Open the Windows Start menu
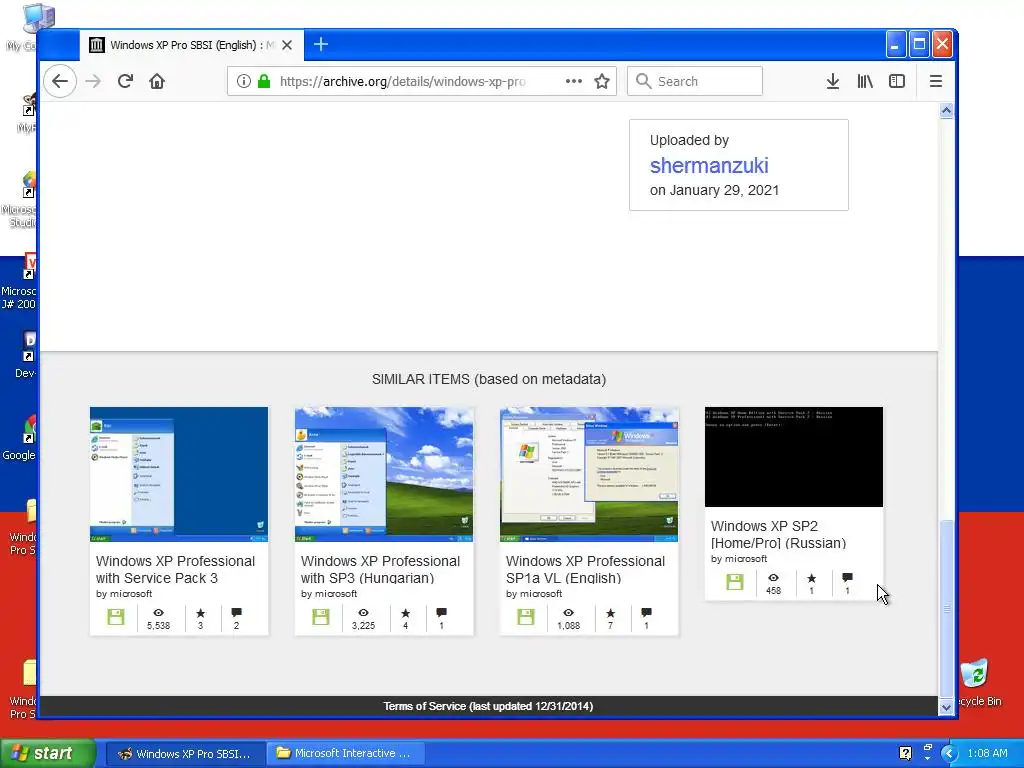1024x768 pixels. (x=47, y=753)
